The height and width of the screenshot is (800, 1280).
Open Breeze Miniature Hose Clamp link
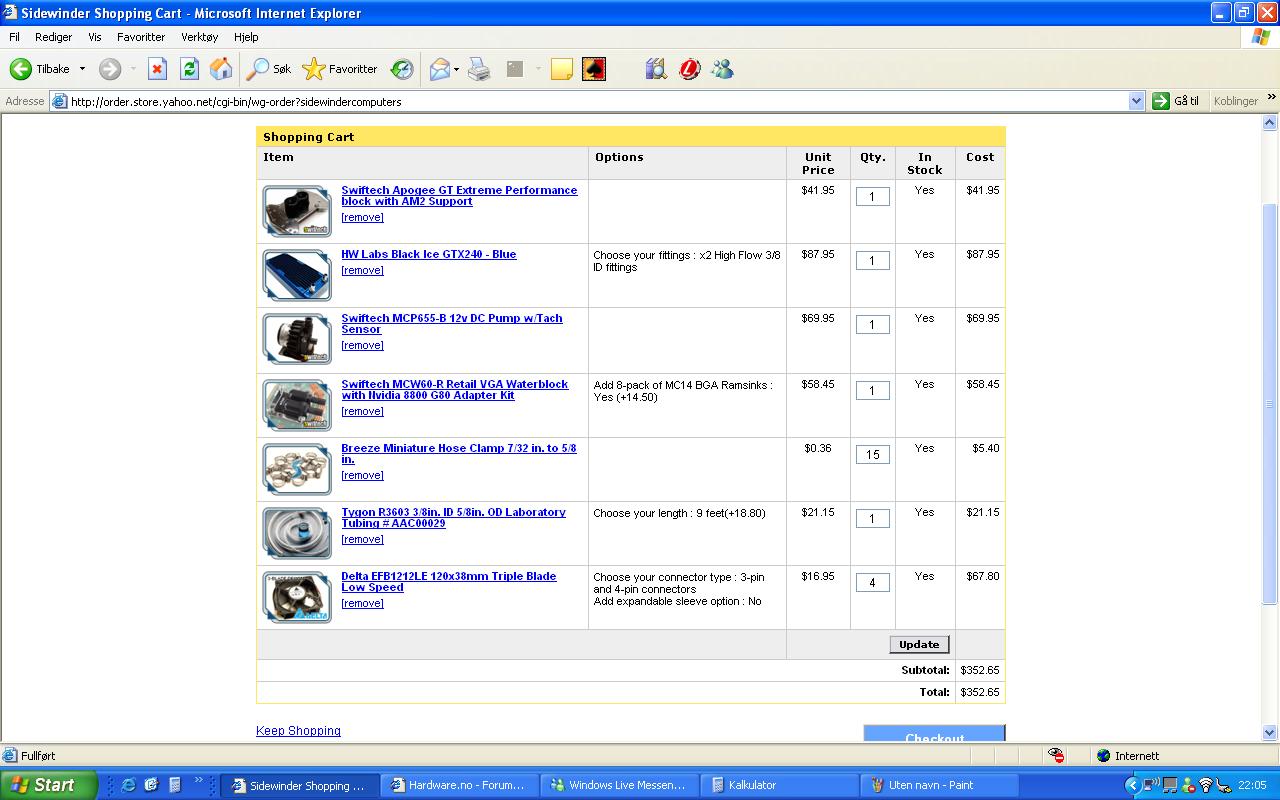pyautogui.click(x=459, y=453)
